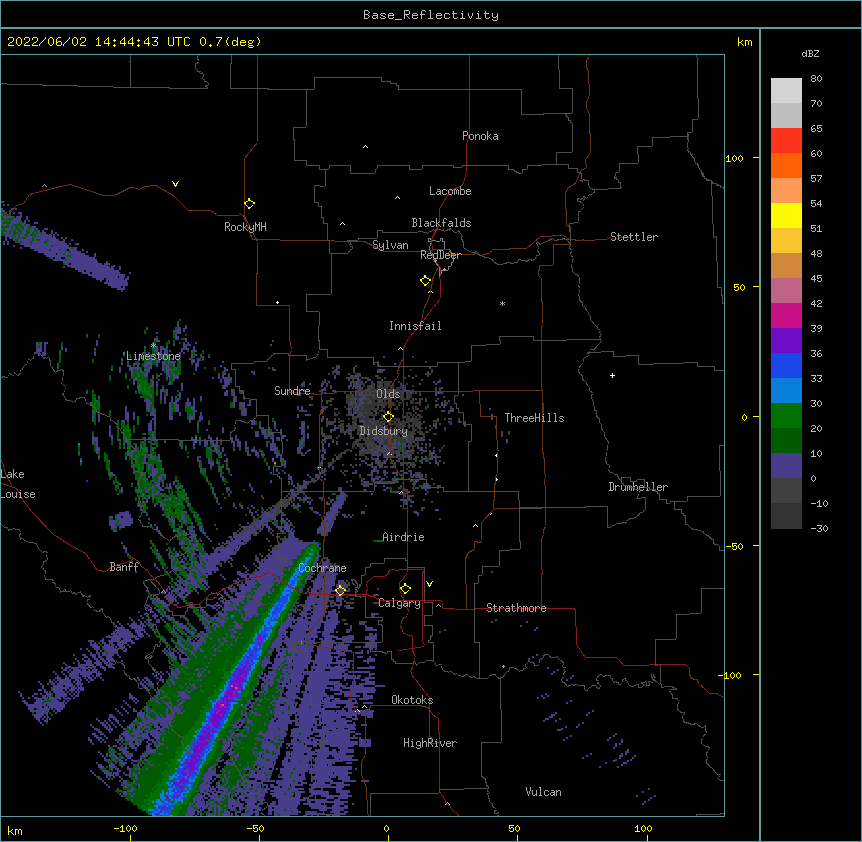Click the Strathmore label
862x842 pixels.
click(516, 608)
